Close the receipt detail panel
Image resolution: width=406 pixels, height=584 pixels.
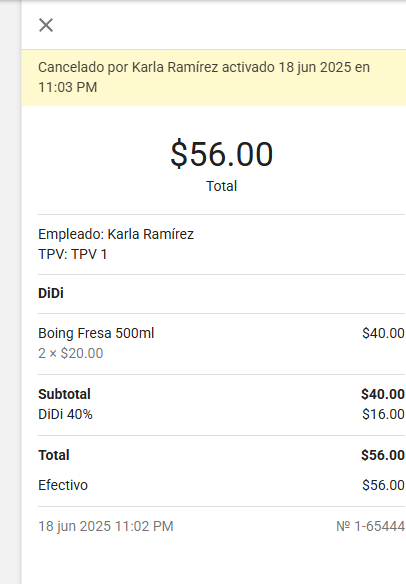coord(46,25)
